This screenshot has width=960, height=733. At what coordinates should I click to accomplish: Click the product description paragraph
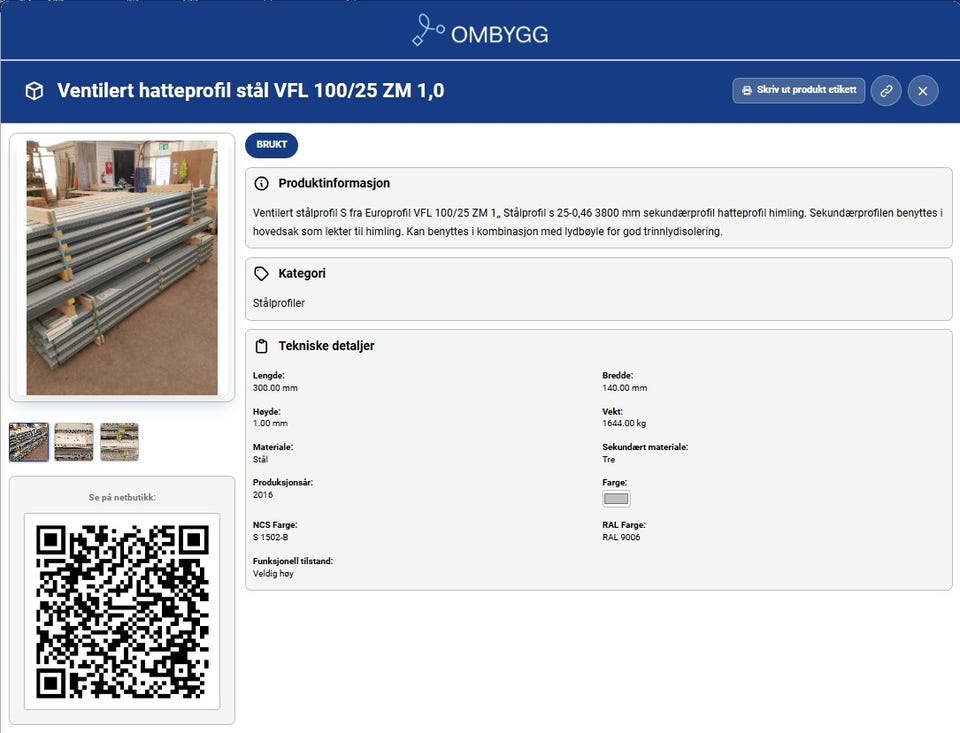click(x=598, y=222)
